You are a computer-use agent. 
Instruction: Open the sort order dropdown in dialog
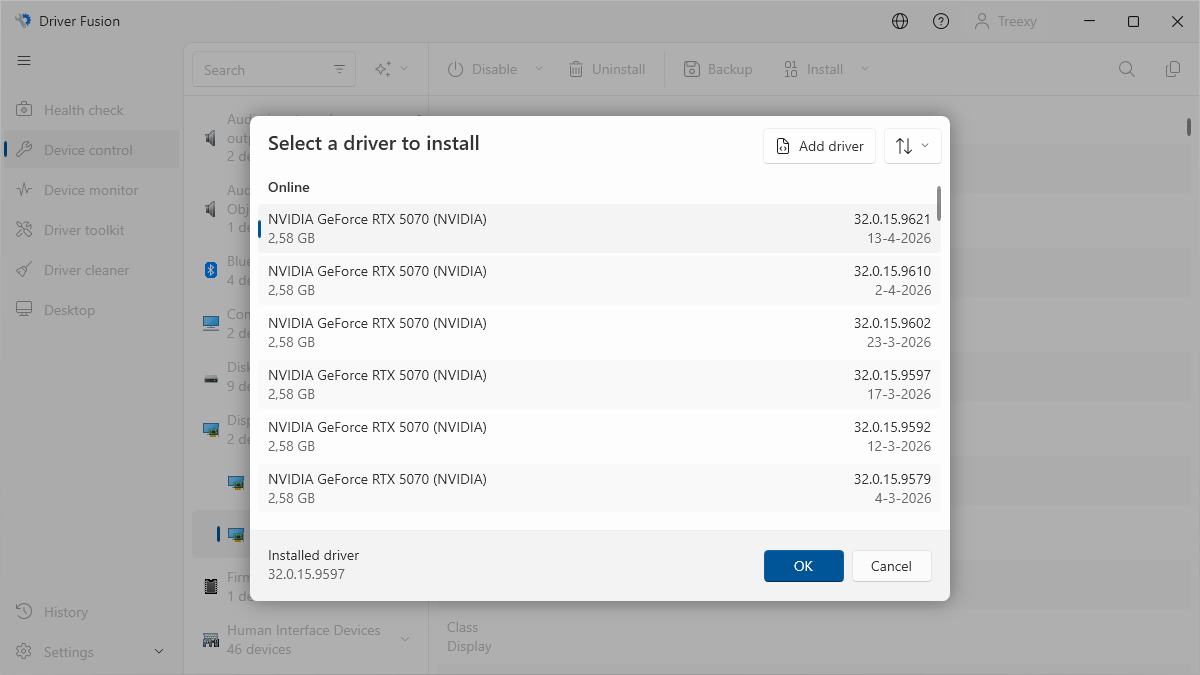click(912, 146)
